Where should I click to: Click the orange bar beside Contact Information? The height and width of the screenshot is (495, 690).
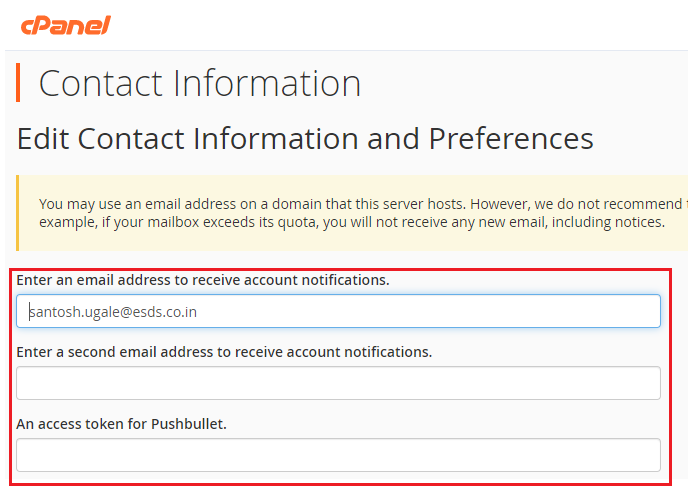pyautogui.click(x=18, y=83)
